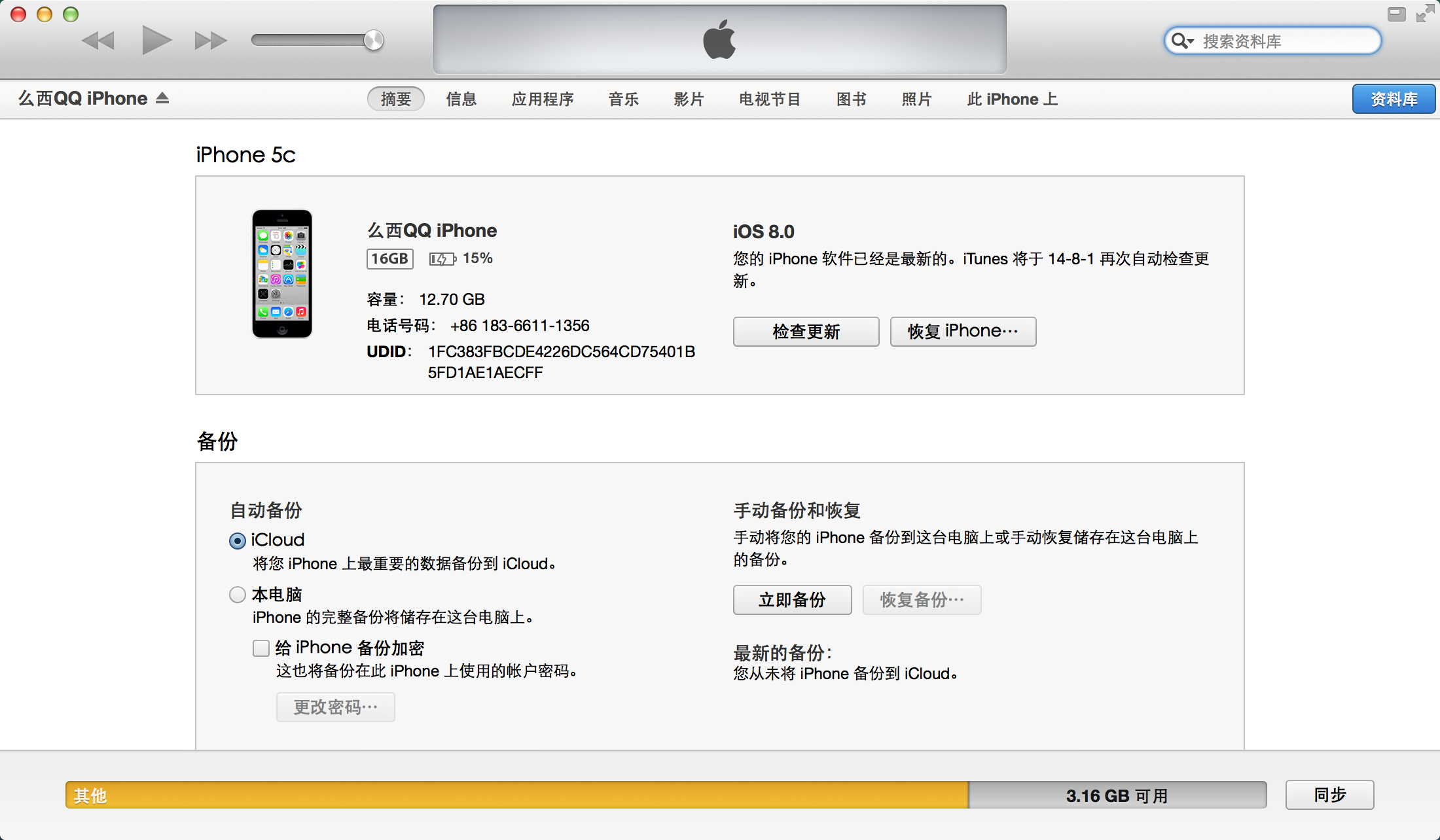Open the 电视节目 tab
Image resolution: width=1440 pixels, height=840 pixels.
tap(770, 99)
